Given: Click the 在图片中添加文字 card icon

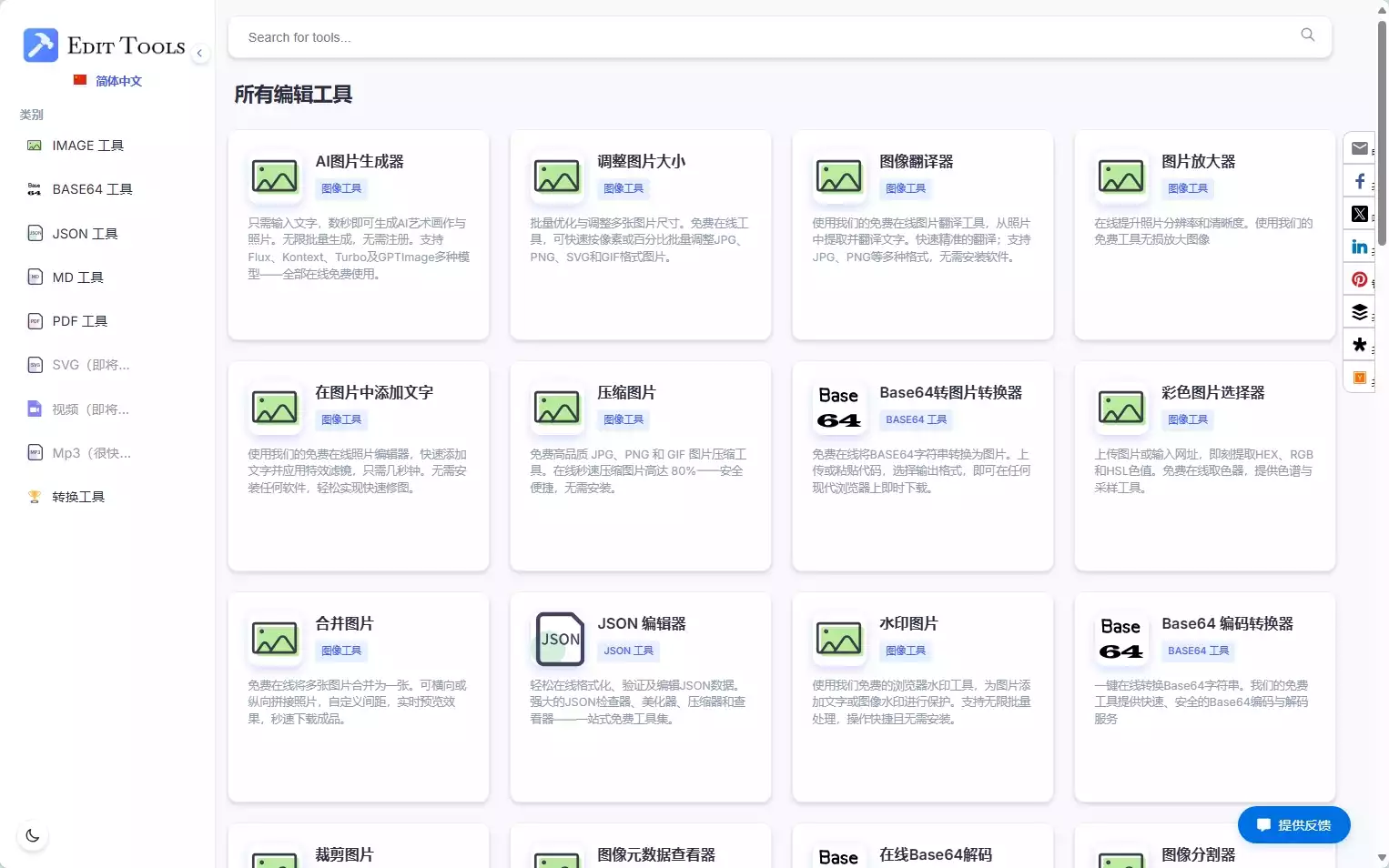Looking at the screenshot, I should pyautogui.click(x=275, y=408).
